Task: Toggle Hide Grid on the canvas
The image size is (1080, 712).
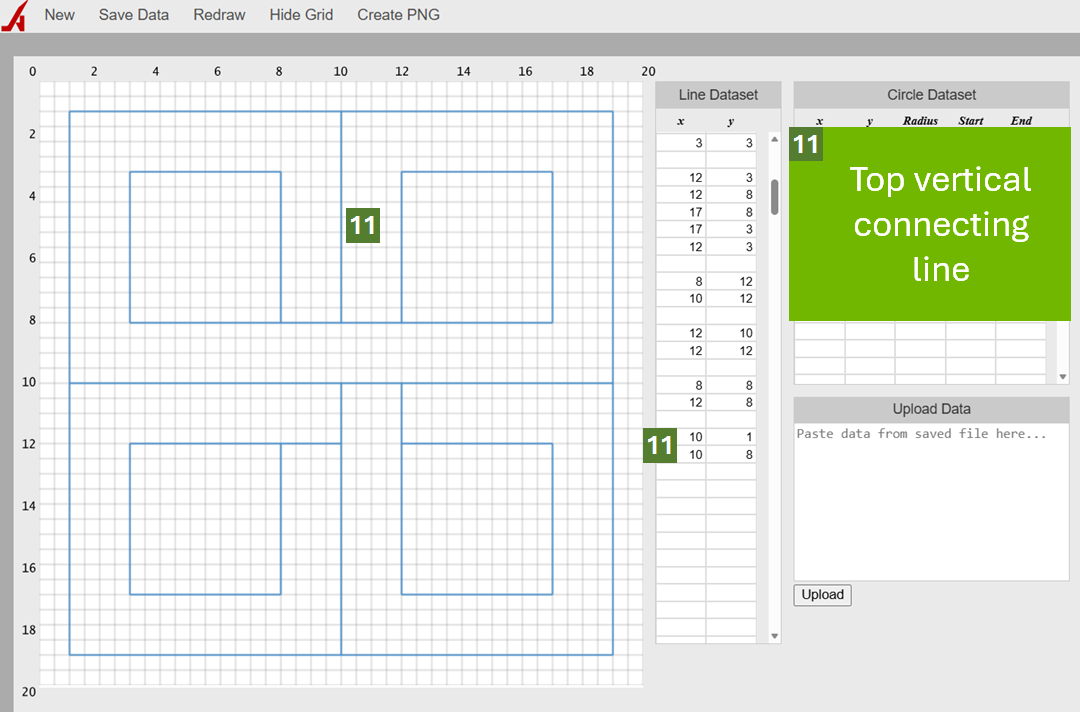Action: coord(301,15)
